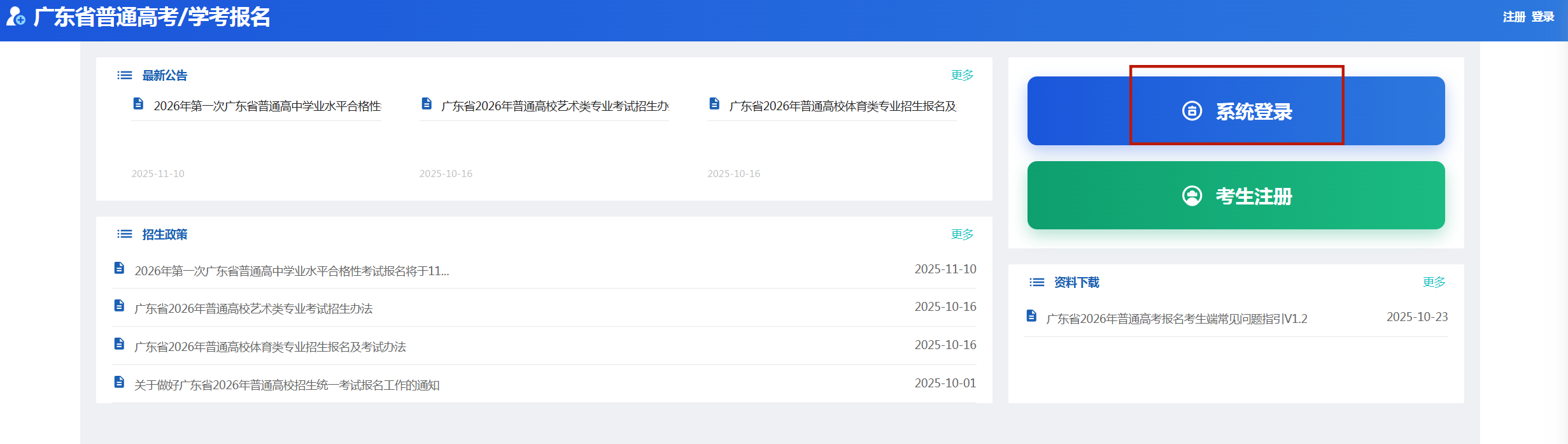Click the list icon next to 最新公告

tap(124, 76)
